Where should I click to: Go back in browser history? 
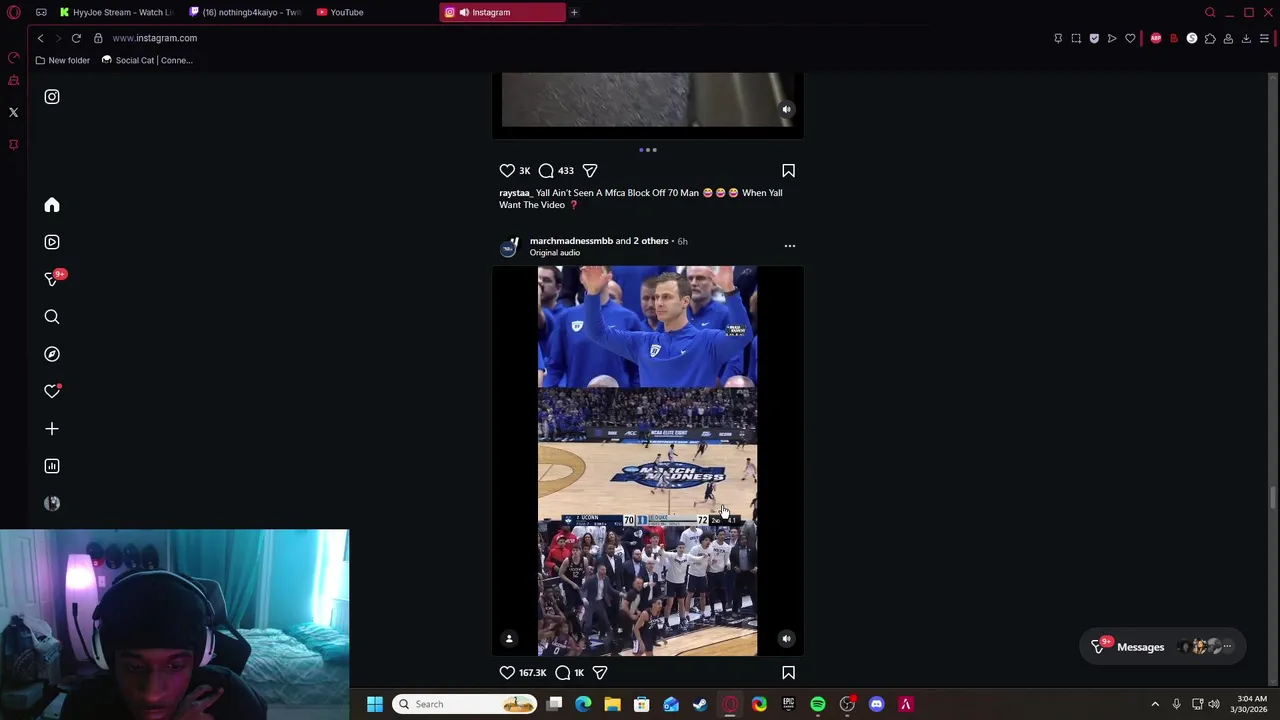(x=40, y=38)
